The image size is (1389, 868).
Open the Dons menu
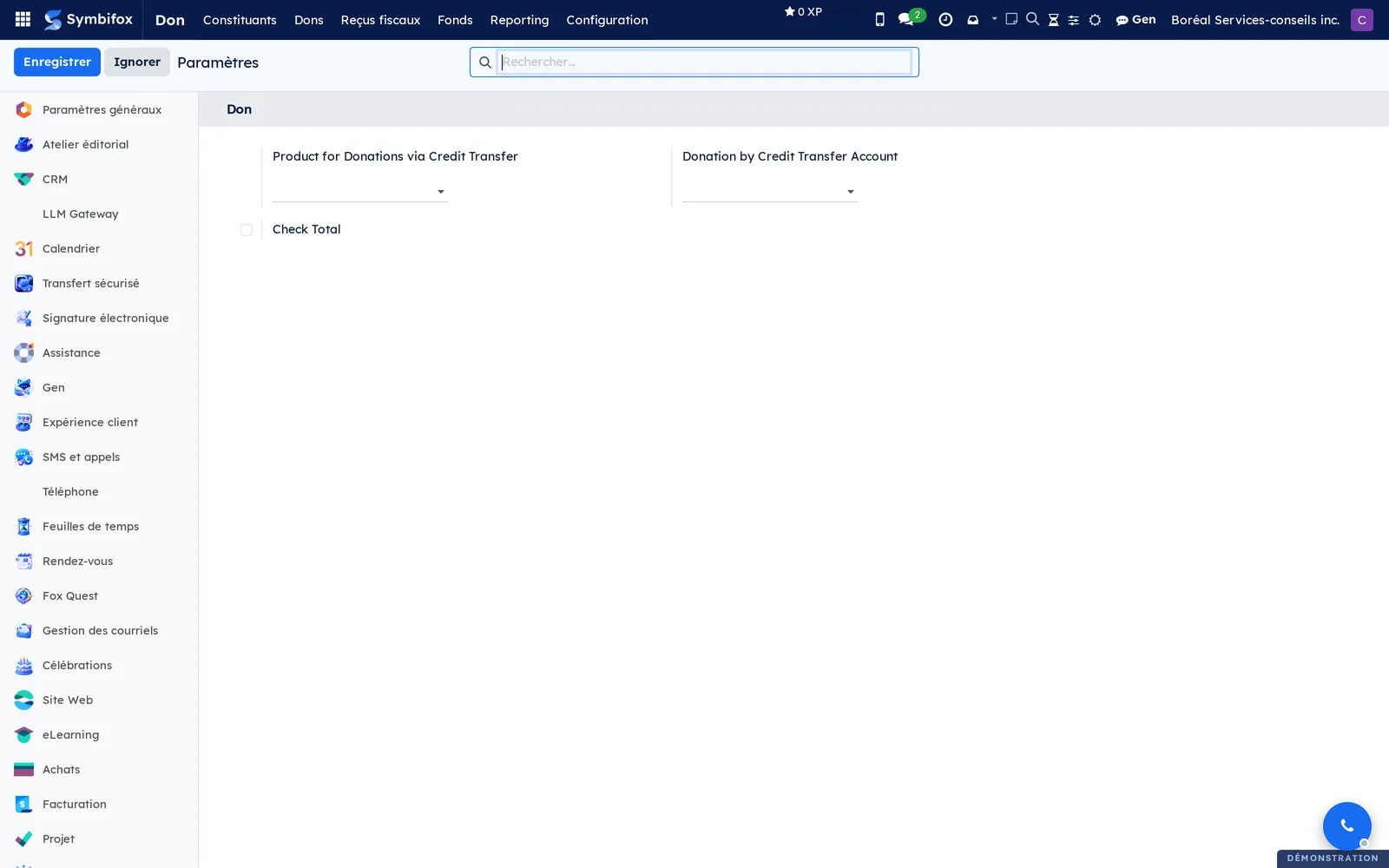308,20
